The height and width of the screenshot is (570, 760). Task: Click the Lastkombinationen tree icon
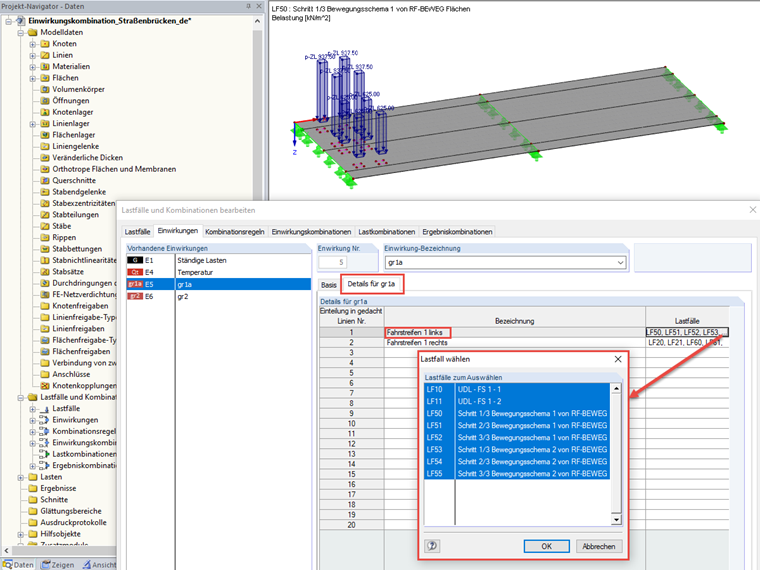point(44,454)
